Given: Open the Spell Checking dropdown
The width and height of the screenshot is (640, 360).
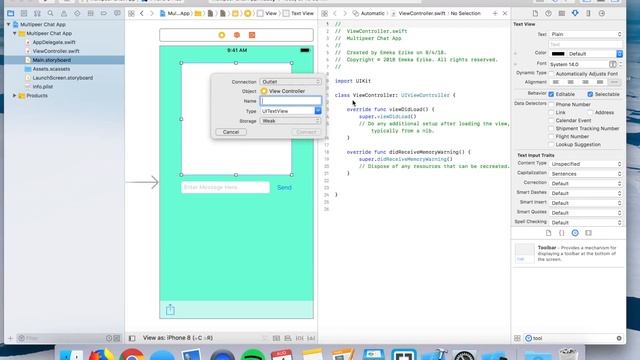Looking at the screenshot, I should pyautogui.click(x=586, y=222).
